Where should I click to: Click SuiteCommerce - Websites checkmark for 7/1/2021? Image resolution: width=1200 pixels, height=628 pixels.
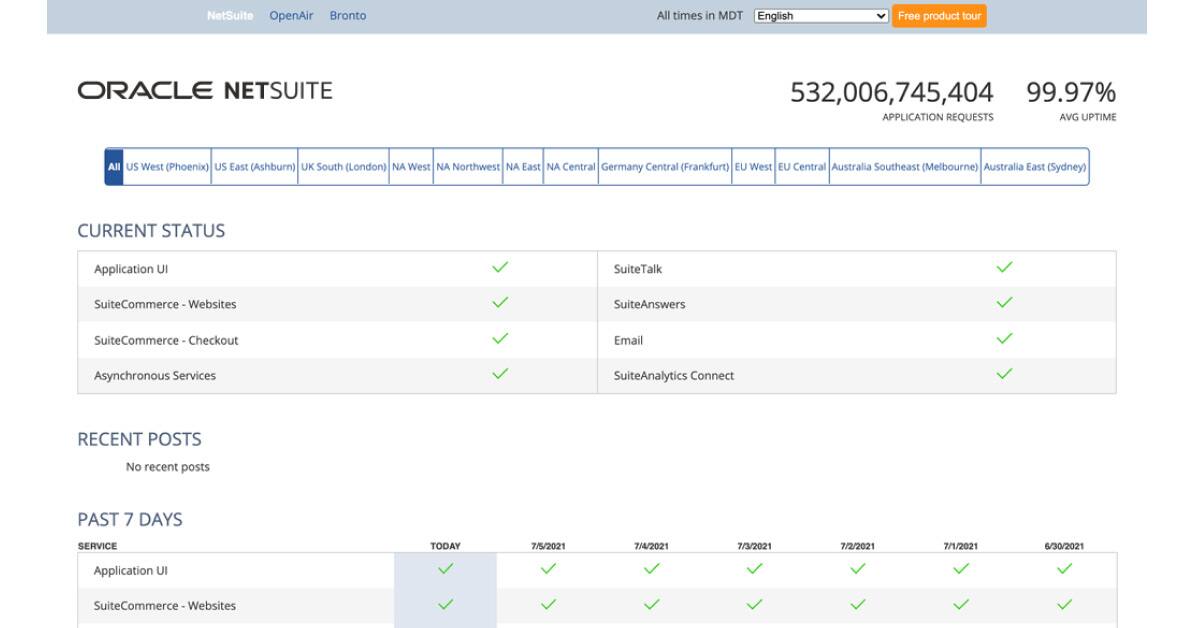pos(961,604)
